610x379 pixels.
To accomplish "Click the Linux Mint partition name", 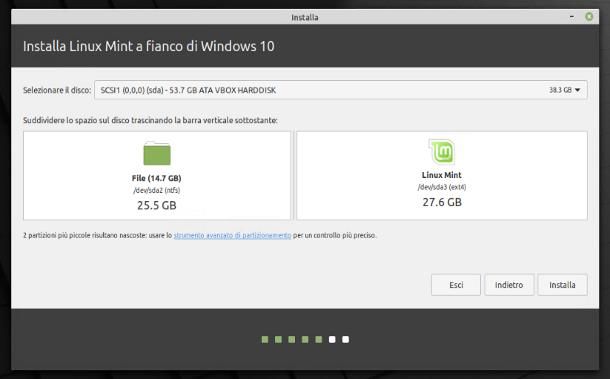I will point(442,175).
